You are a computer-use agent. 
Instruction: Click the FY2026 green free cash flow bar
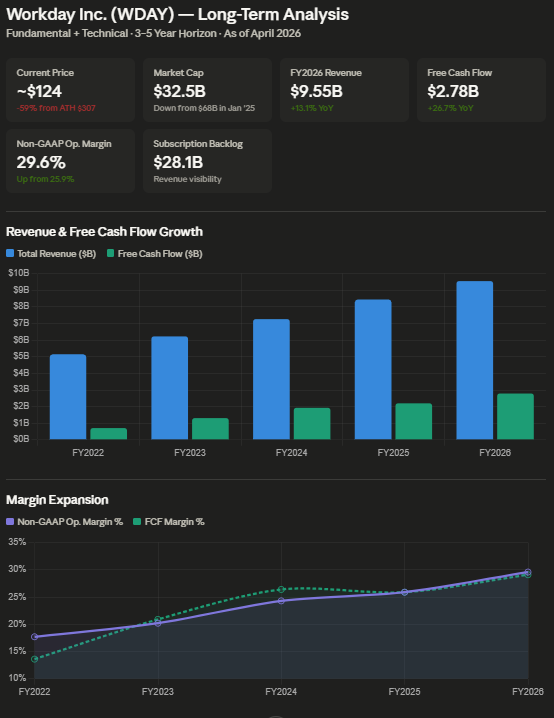[x=515, y=416]
